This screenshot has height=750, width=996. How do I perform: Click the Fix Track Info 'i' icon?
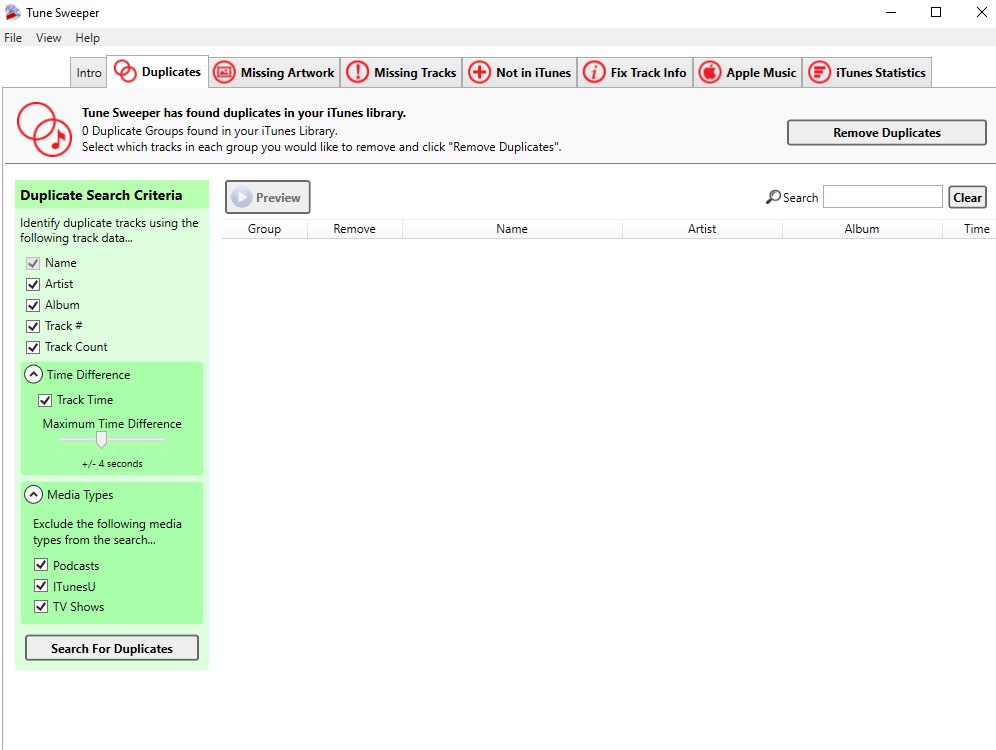pos(594,72)
